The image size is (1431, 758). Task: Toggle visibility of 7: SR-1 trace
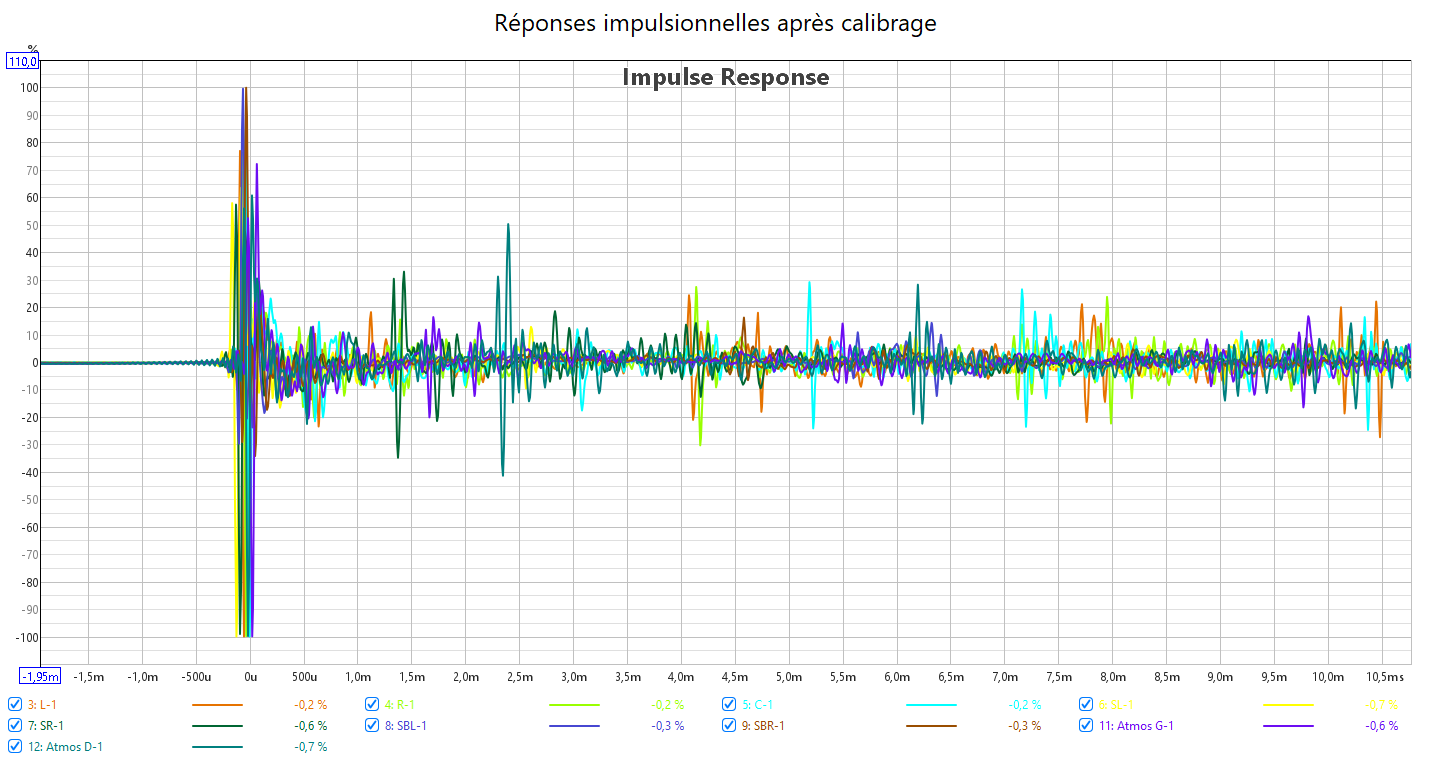[x=15, y=725]
